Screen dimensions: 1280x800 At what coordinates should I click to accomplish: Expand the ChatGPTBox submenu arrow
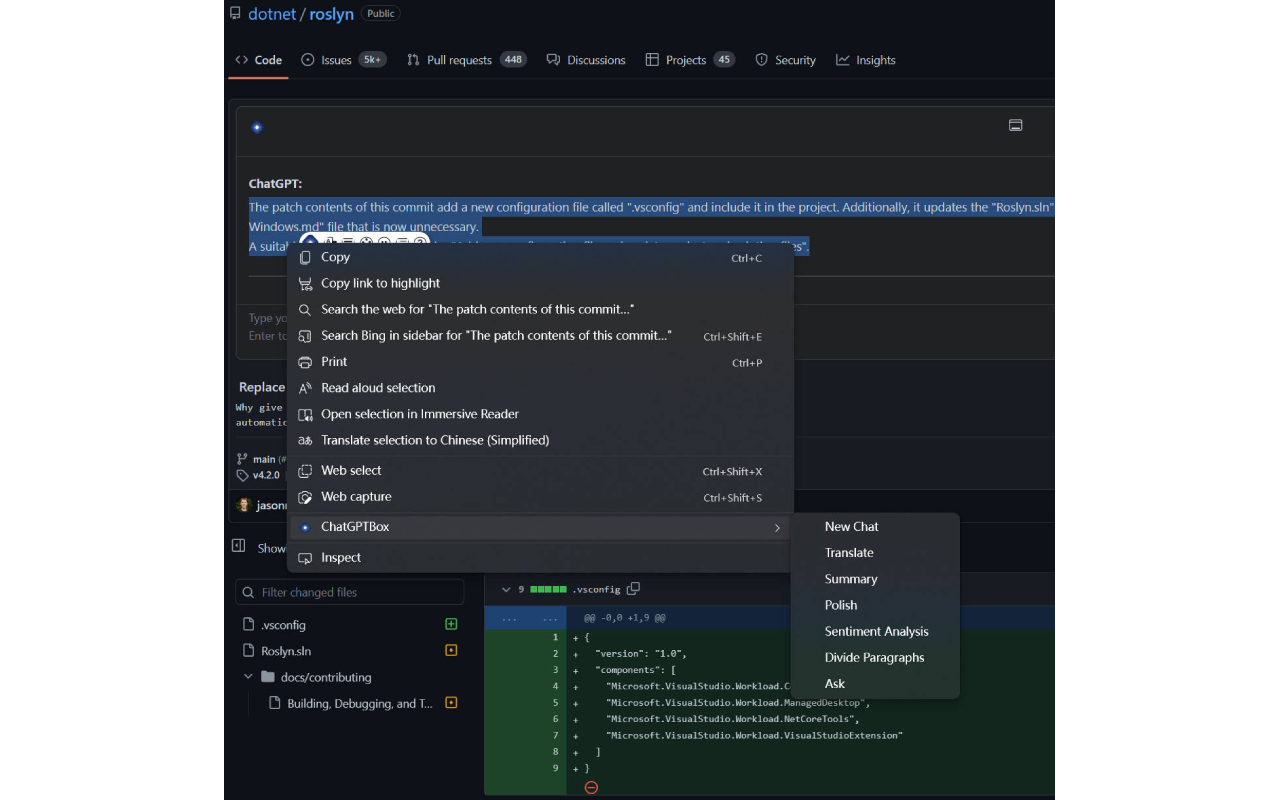(x=777, y=527)
